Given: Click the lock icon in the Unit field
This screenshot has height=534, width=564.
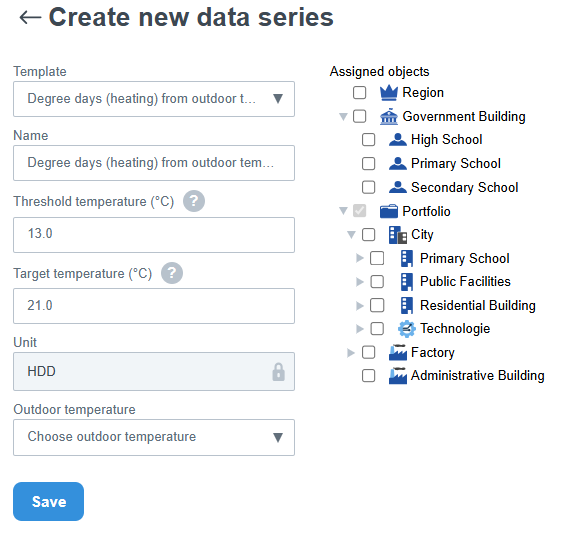Looking at the screenshot, I should click(278, 371).
